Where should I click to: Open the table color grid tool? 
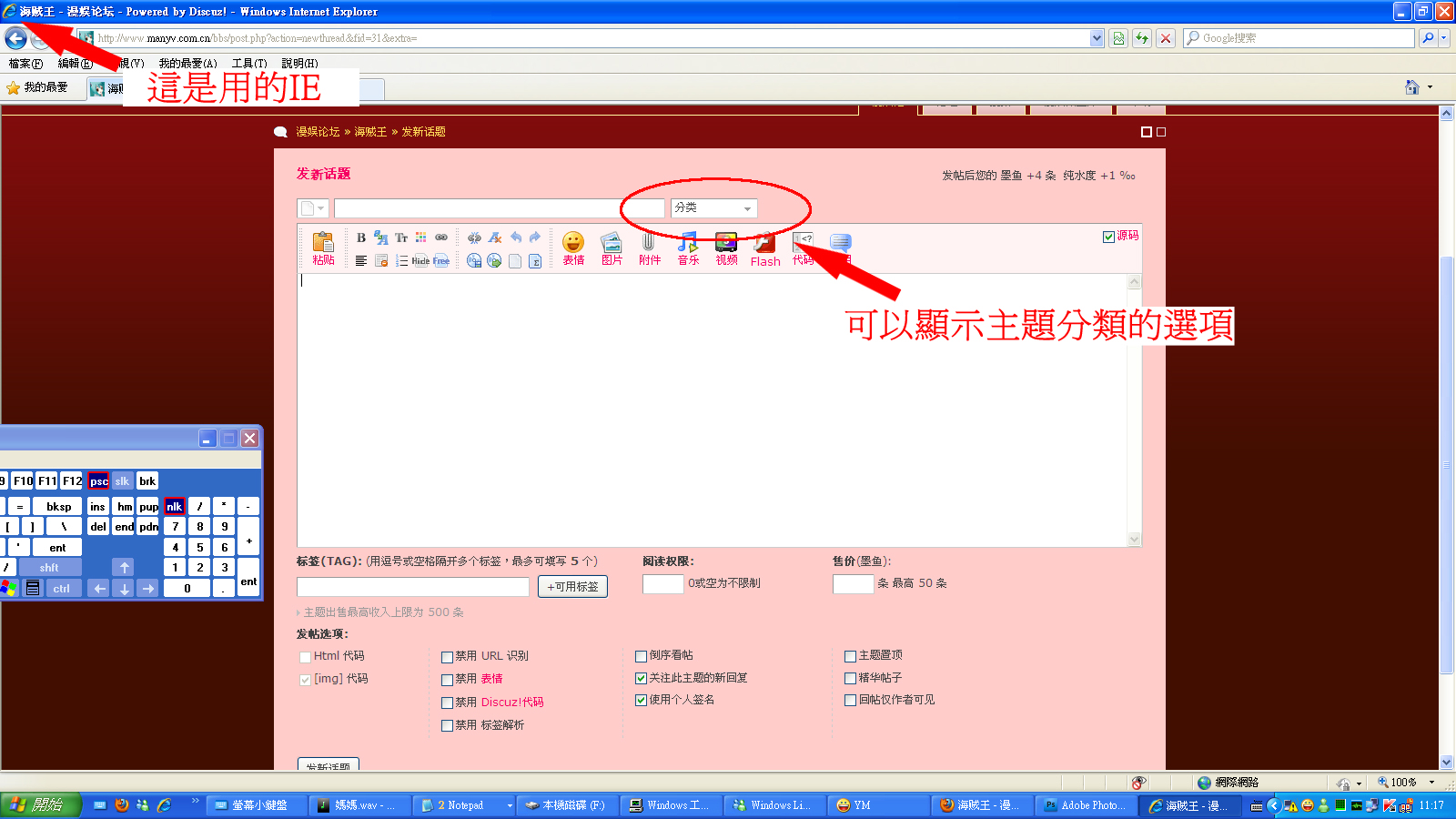coord(421,238)
